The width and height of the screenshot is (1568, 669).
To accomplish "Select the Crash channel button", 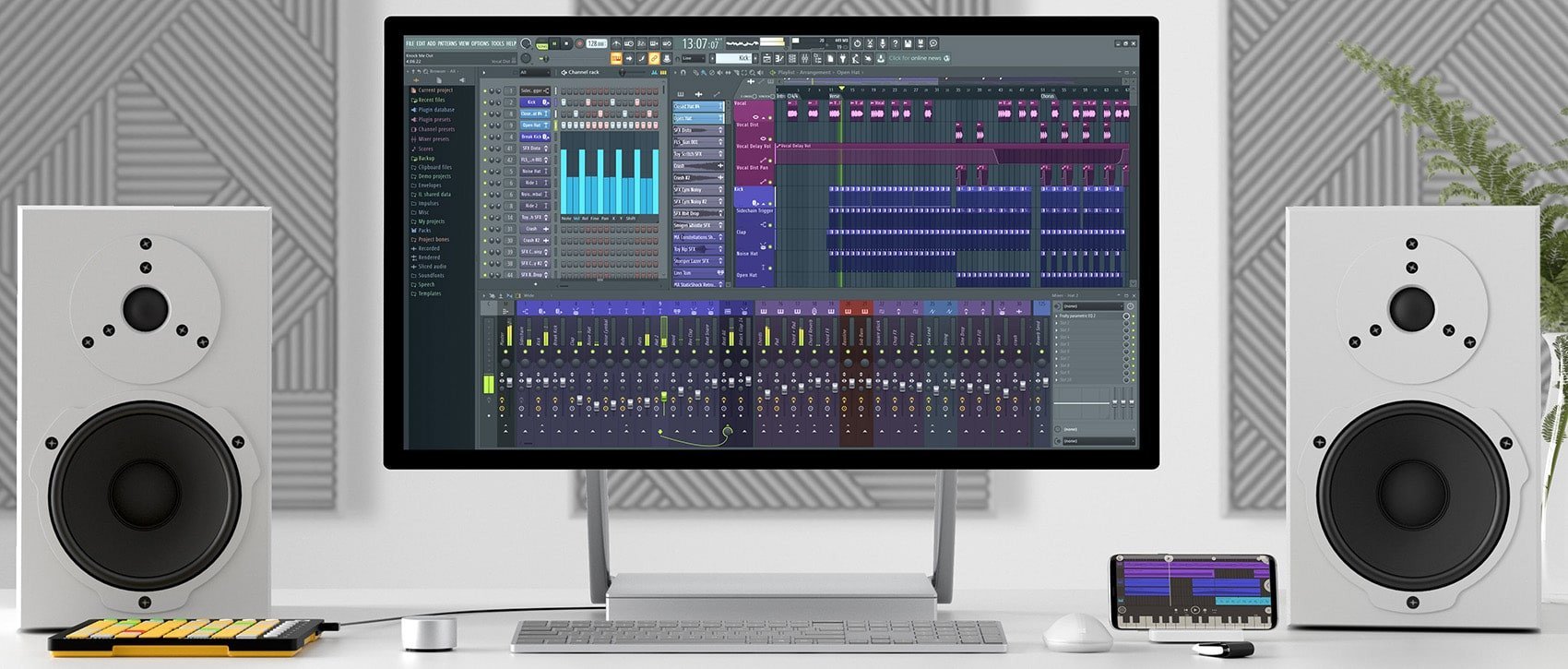I will [x=535, y=229].
